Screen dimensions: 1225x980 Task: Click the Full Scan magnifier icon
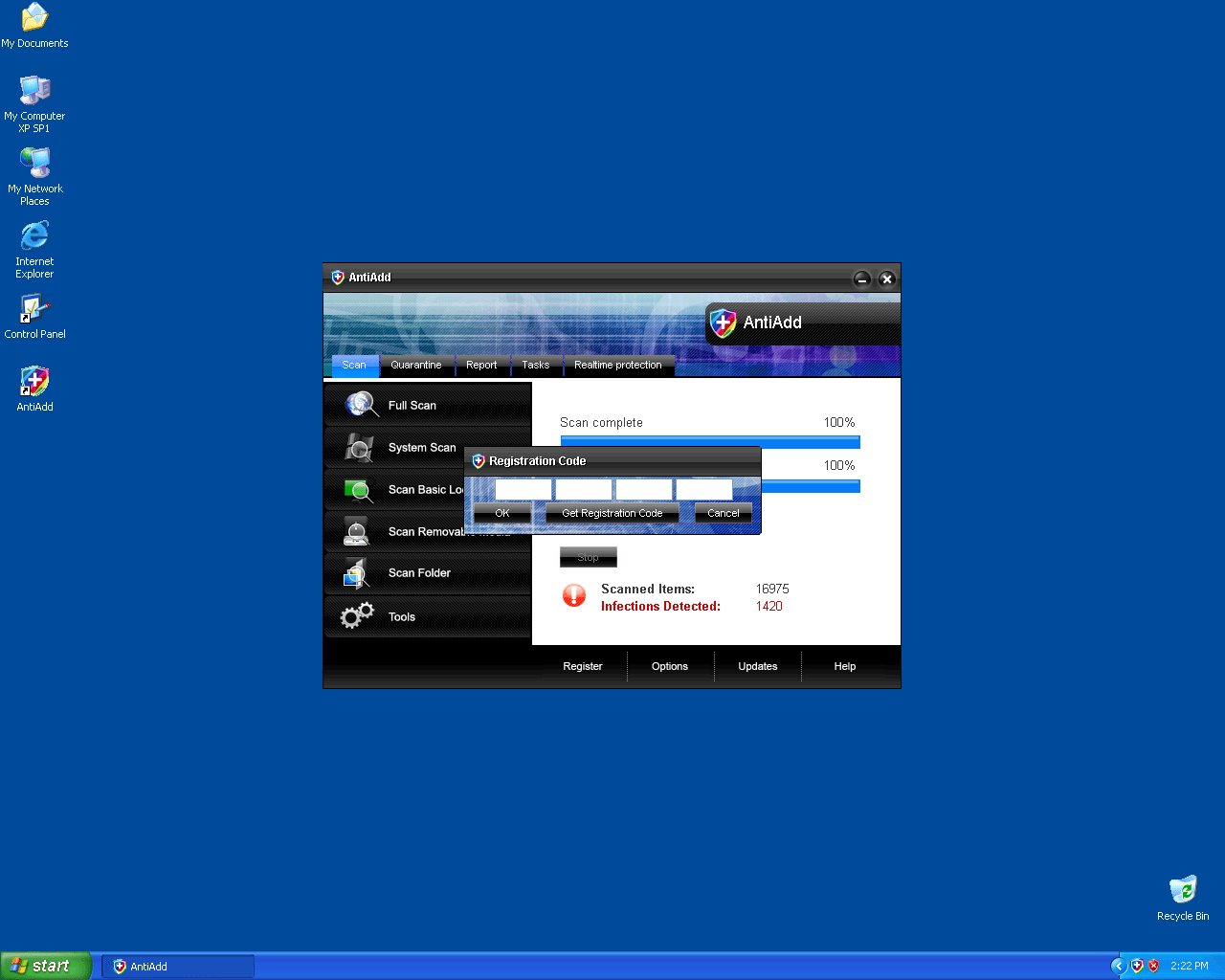pyautogui.click(x=361, y=405)
